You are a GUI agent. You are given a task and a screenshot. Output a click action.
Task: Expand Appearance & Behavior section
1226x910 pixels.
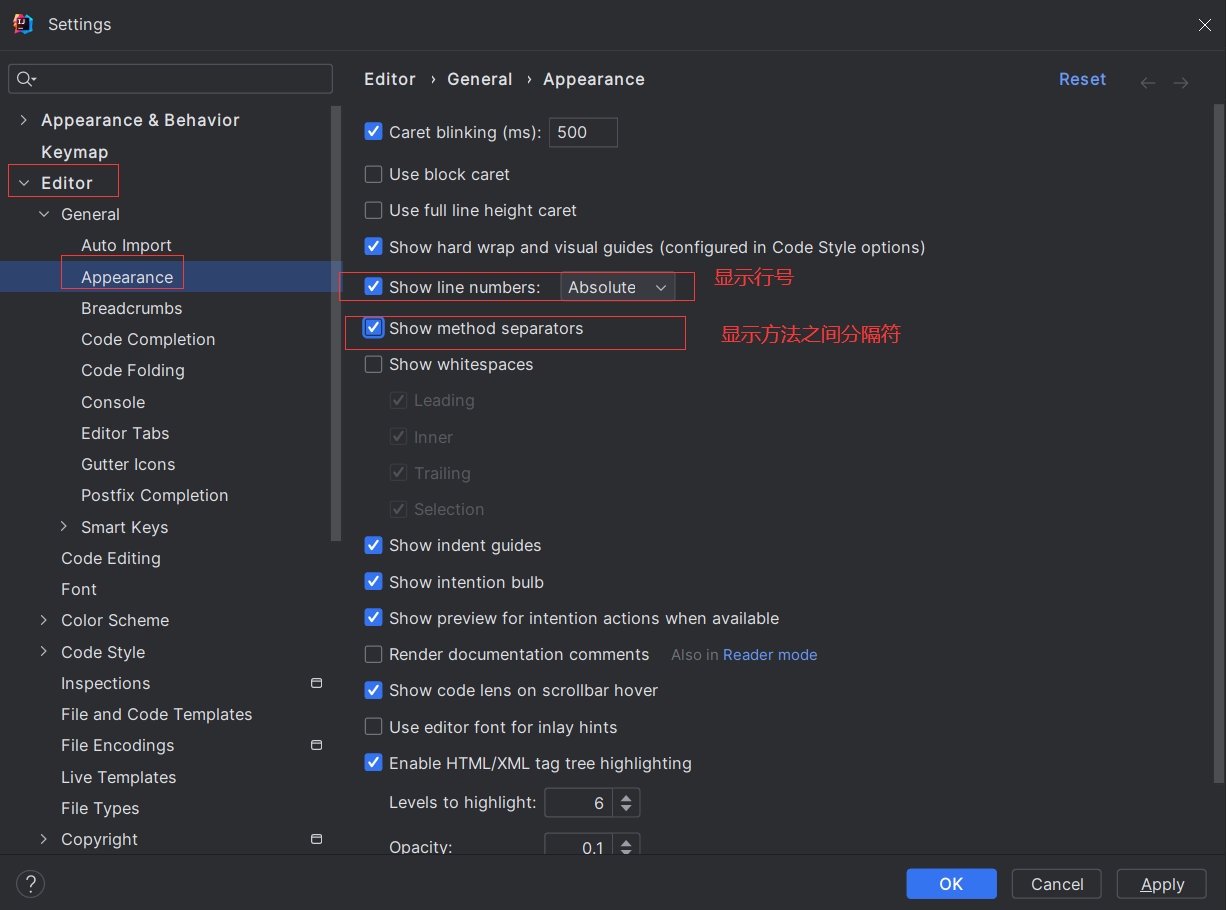(x=24, y=120)
